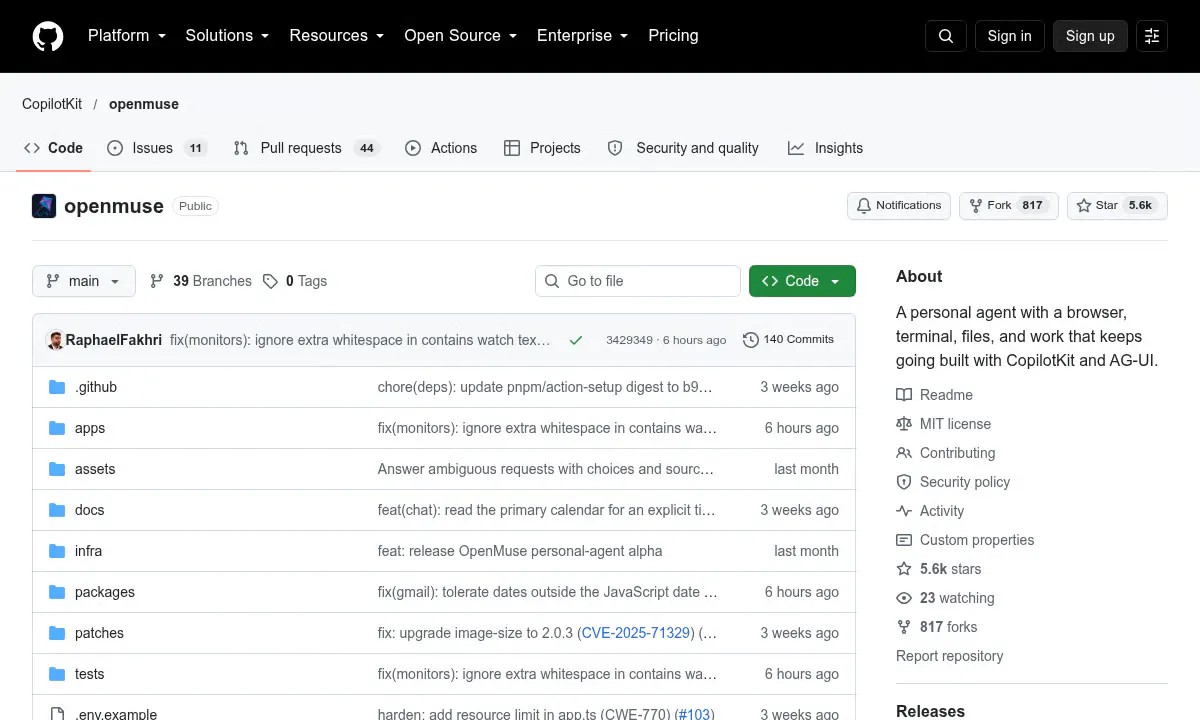Click the pulse icon beside Activity
Image resolution: width=1200 pixels, height=720 pixels.
(904, 511)
